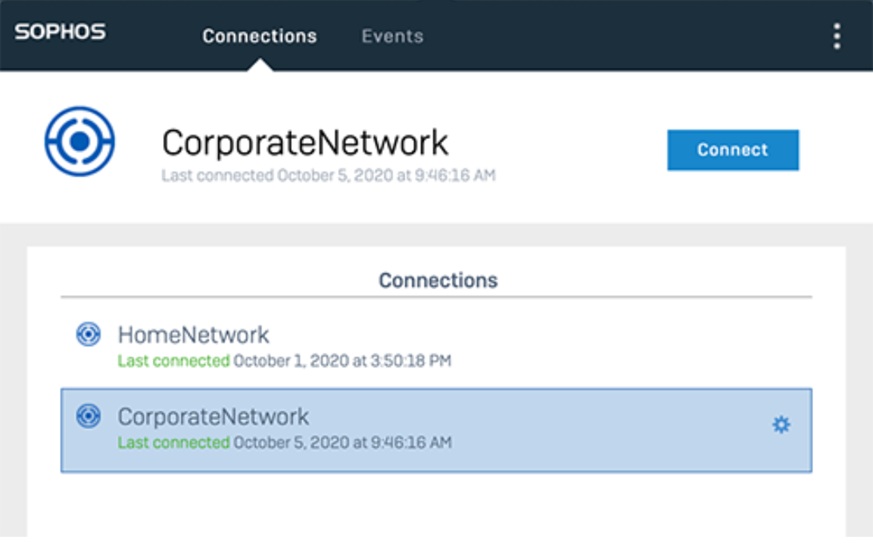Click the list CorporateNetwork's green Last connected label
The image size is (873, 559).
pyautogui.click(x=174, y=442)
